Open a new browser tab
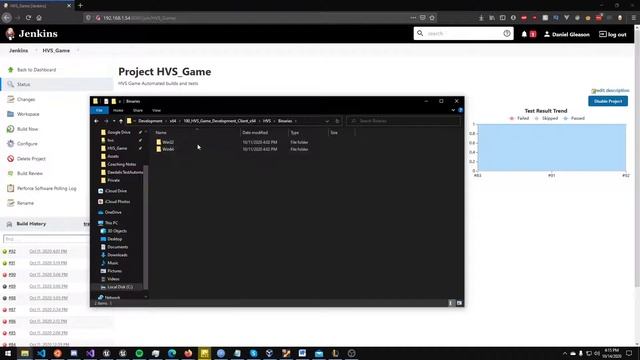This screenshot has height=360, width=640. click(80, 5)
